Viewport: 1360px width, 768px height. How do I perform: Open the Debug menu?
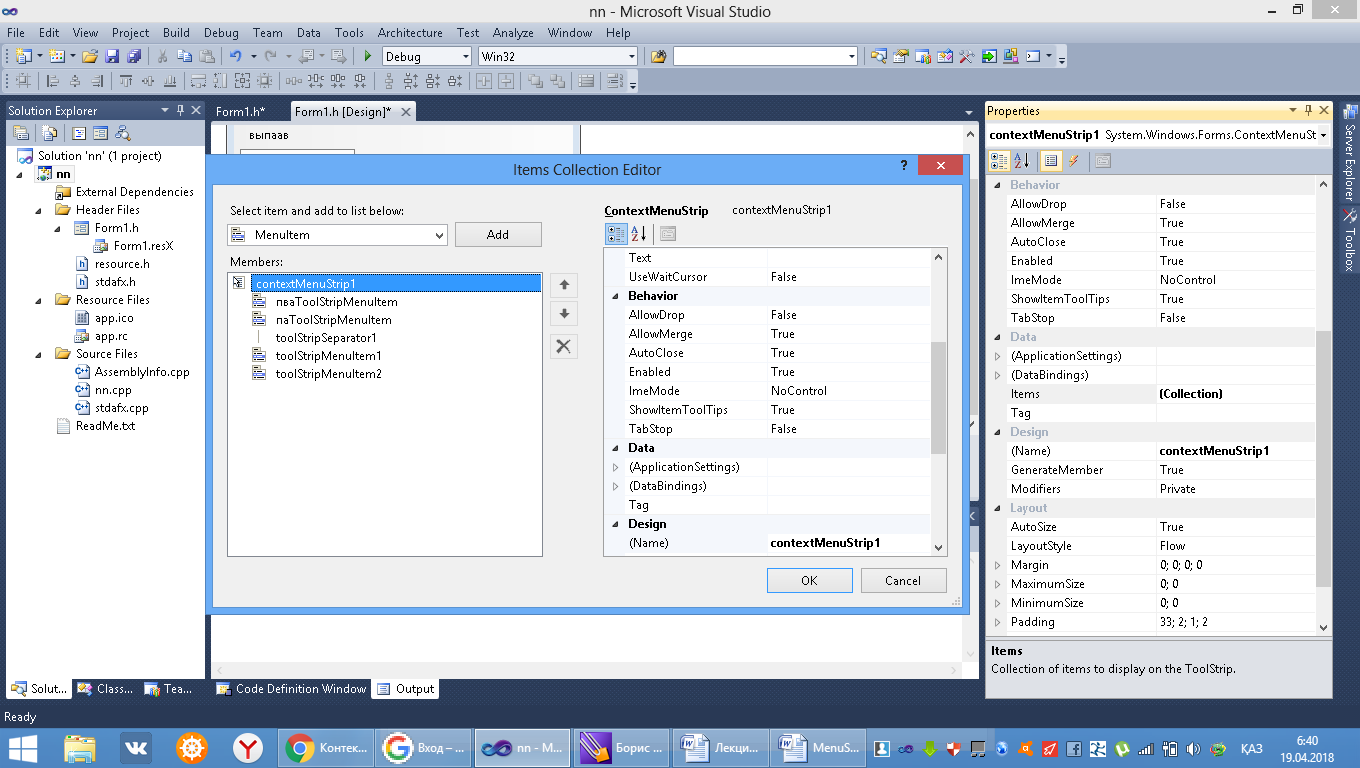(221, 32)
